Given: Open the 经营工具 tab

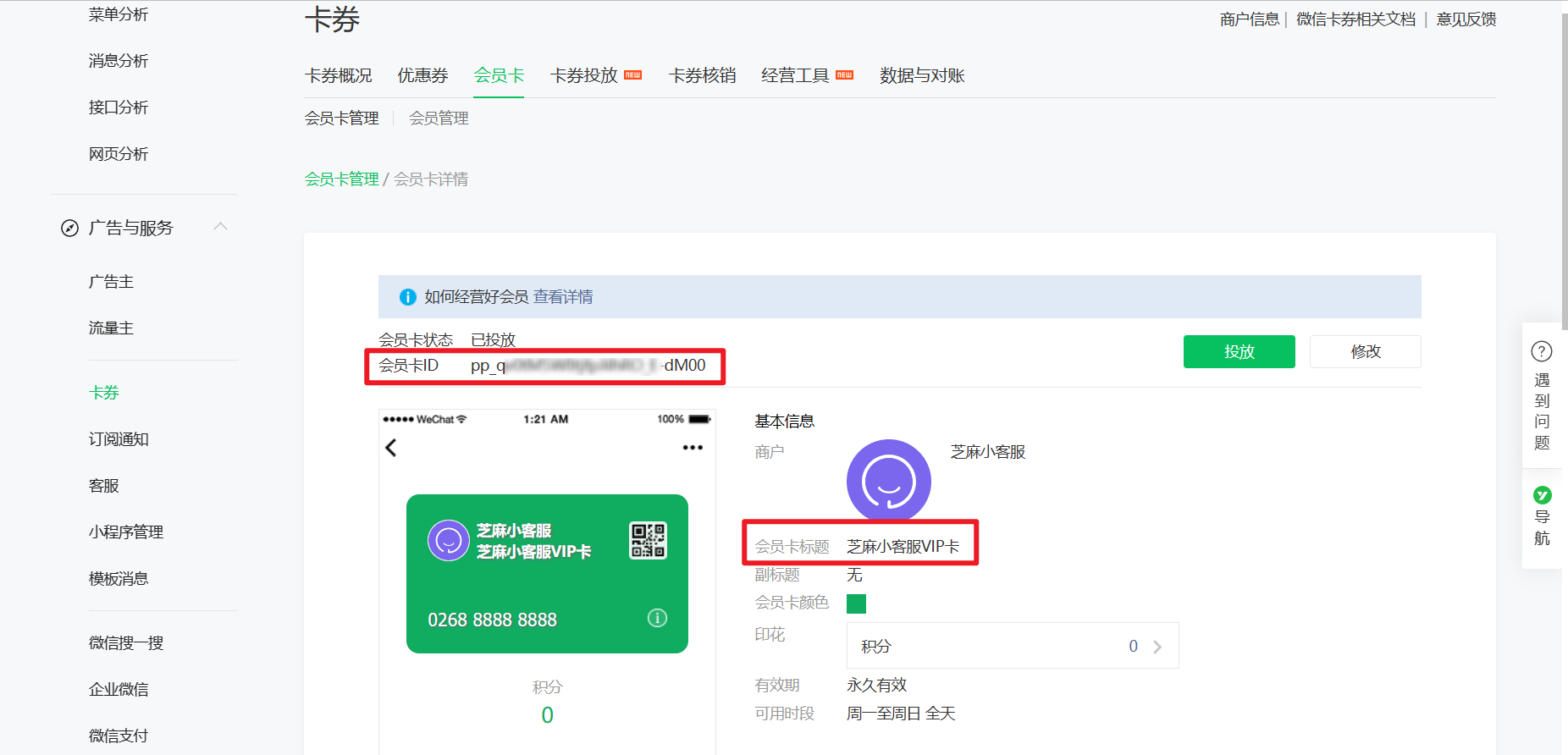Looking at the screenshot, I should pos(795,75).
